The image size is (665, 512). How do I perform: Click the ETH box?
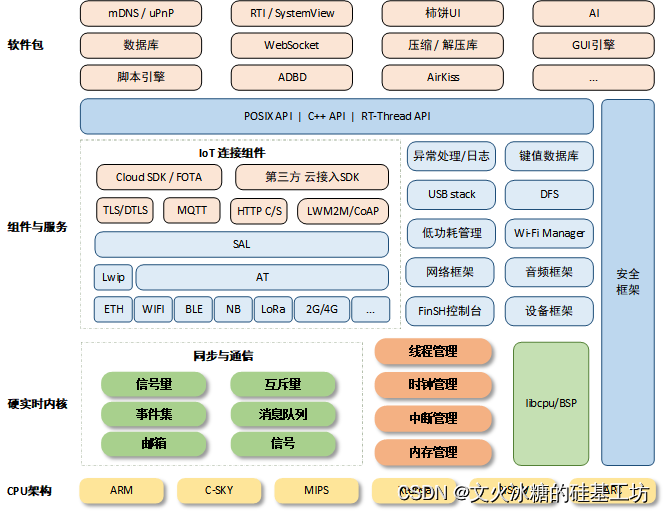click(113, 310)
